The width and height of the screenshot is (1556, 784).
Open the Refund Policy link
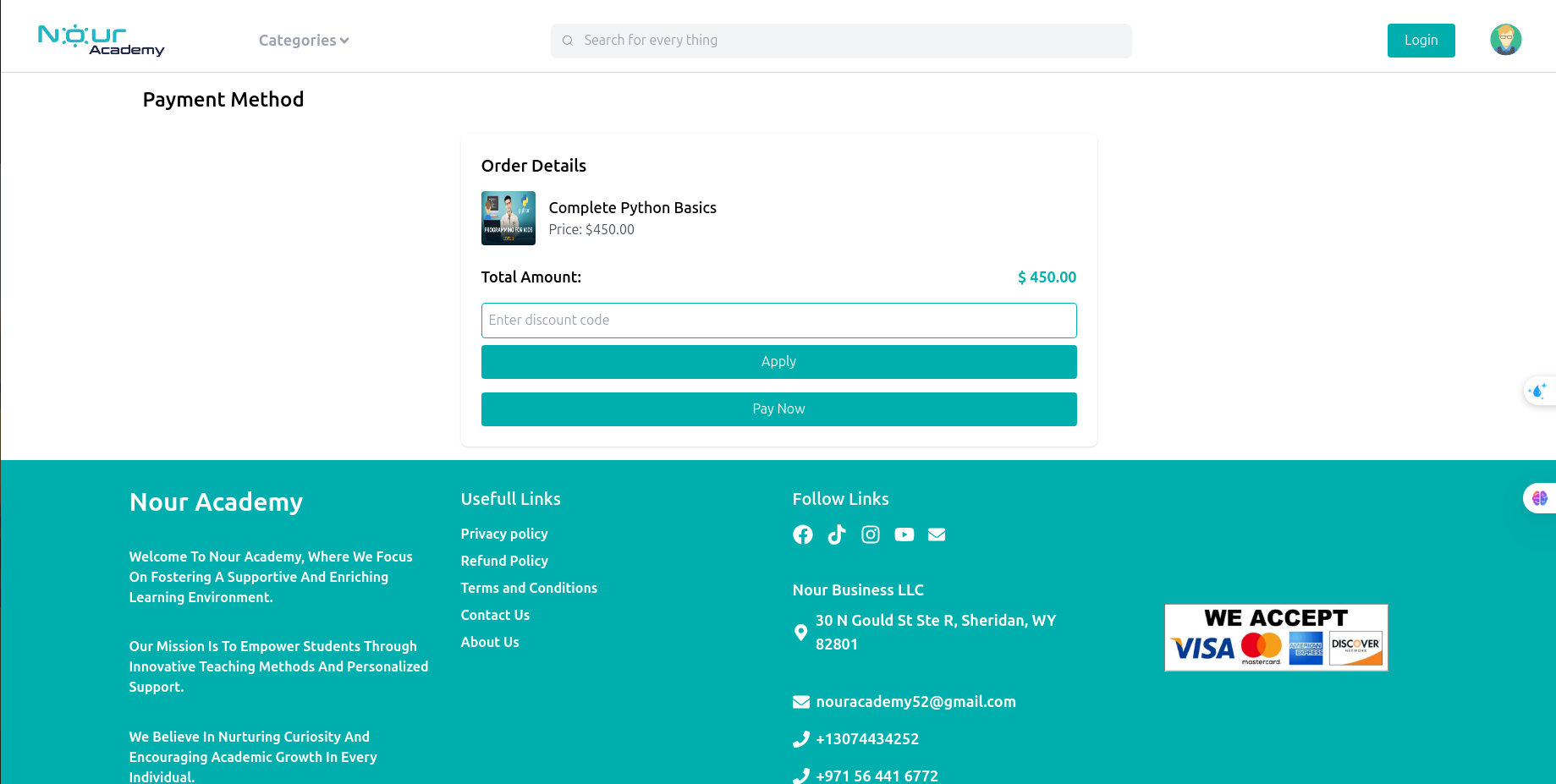point(504,561)
